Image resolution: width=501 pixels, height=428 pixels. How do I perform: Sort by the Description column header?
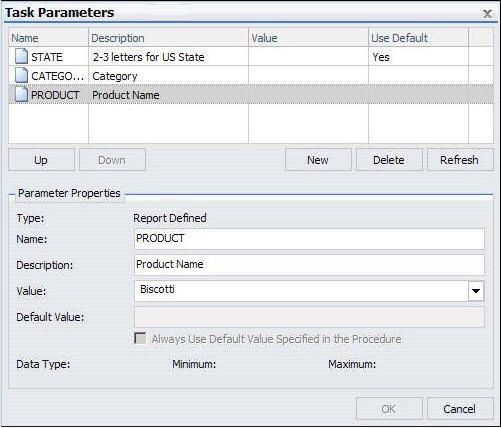[169, 38]
